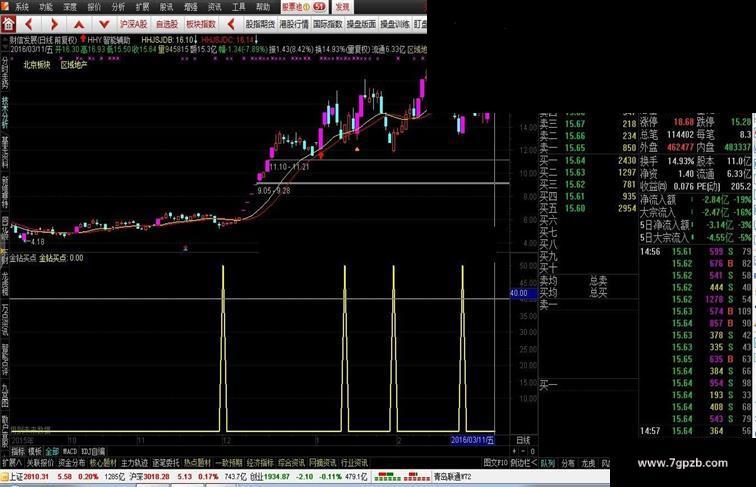The width and height of the screenshot is (756, 487).
Task: Open the 经济指标 tab
Action: 260,463
